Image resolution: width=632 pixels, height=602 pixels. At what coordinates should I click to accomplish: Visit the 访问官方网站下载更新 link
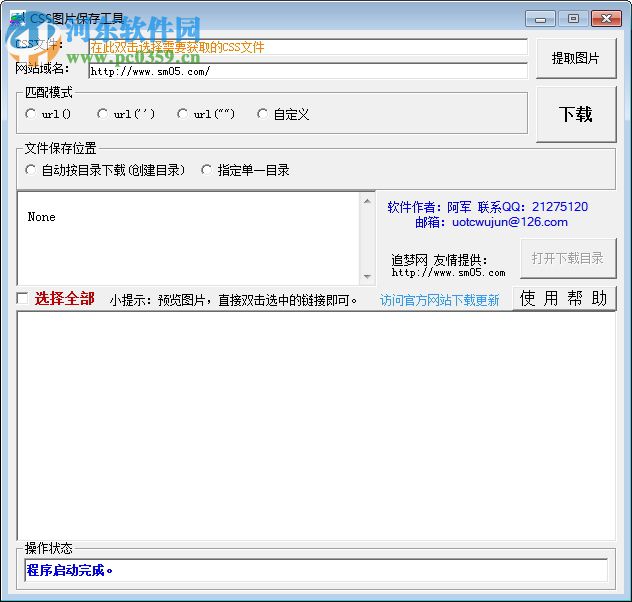coord(439,300)
